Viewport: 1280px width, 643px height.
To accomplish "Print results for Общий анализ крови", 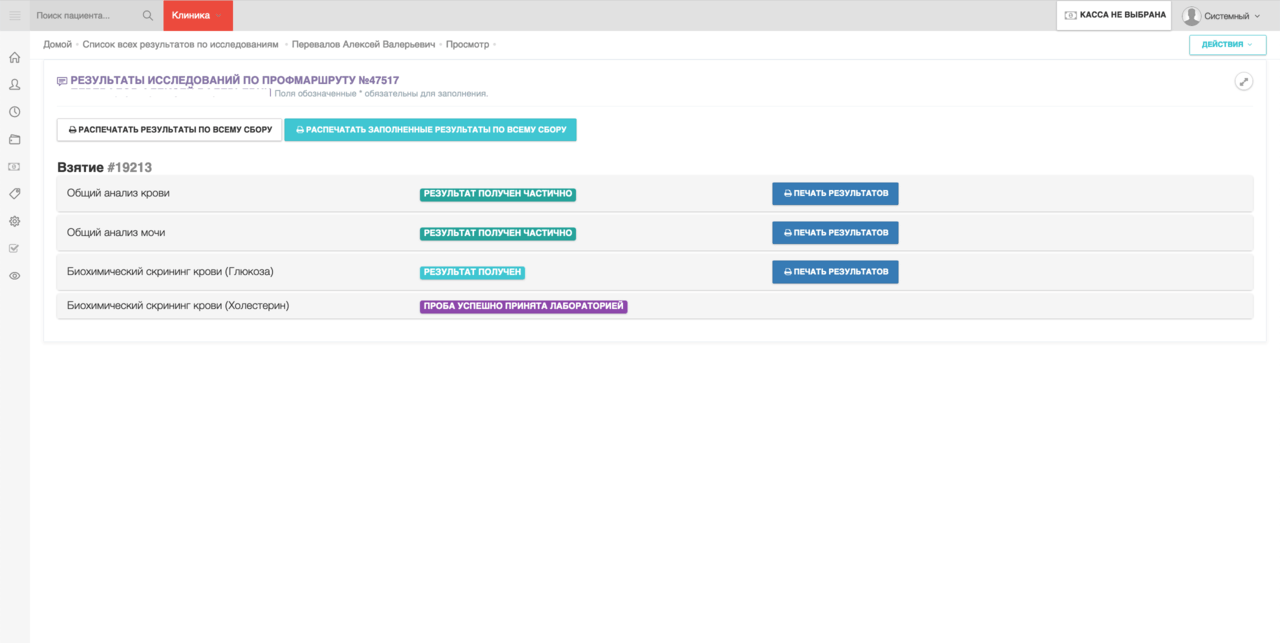I will pos(835,193).
